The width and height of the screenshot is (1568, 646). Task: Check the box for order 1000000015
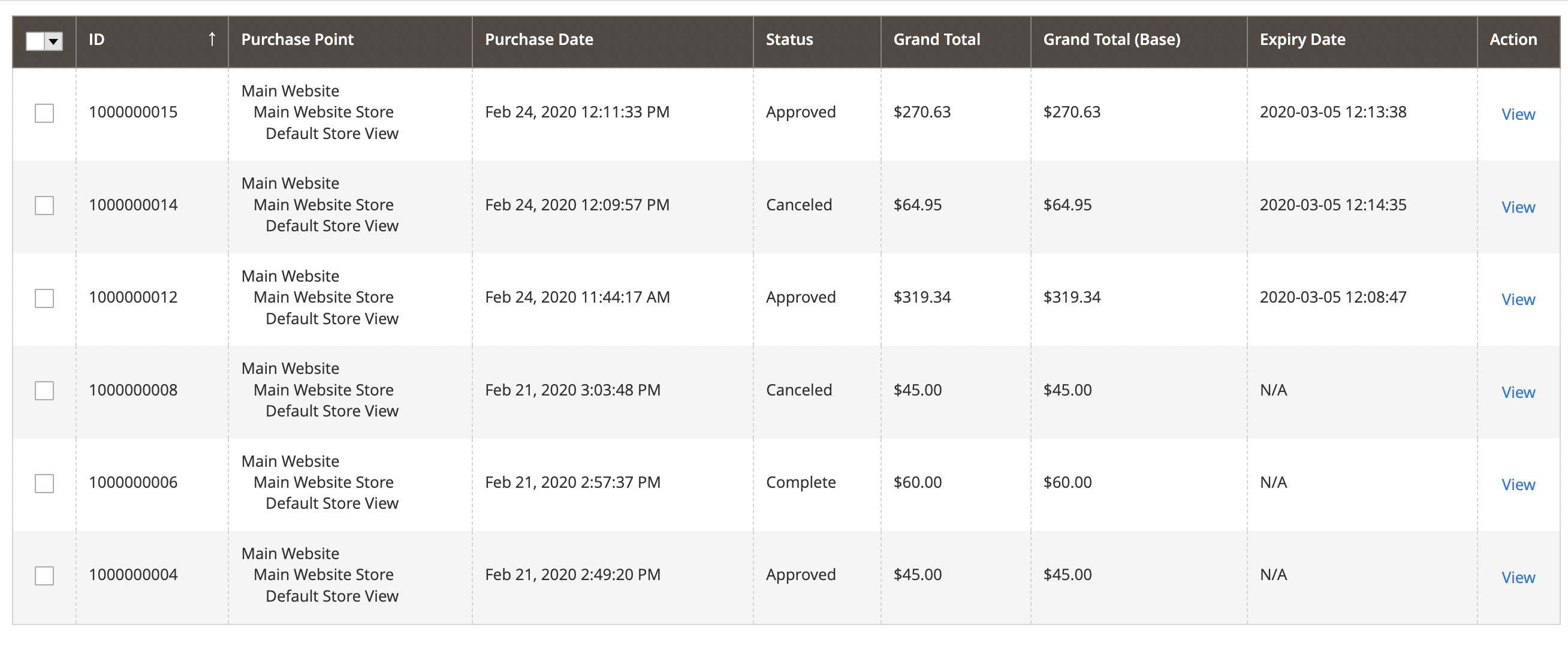(44, 113)
